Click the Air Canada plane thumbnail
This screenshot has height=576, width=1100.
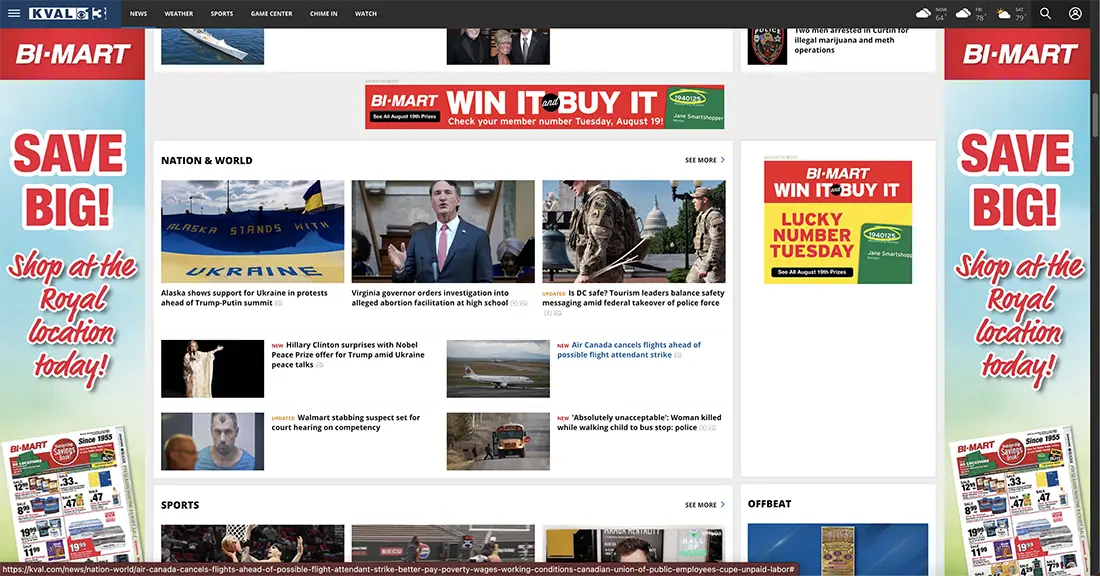click(x=498, y=369)
